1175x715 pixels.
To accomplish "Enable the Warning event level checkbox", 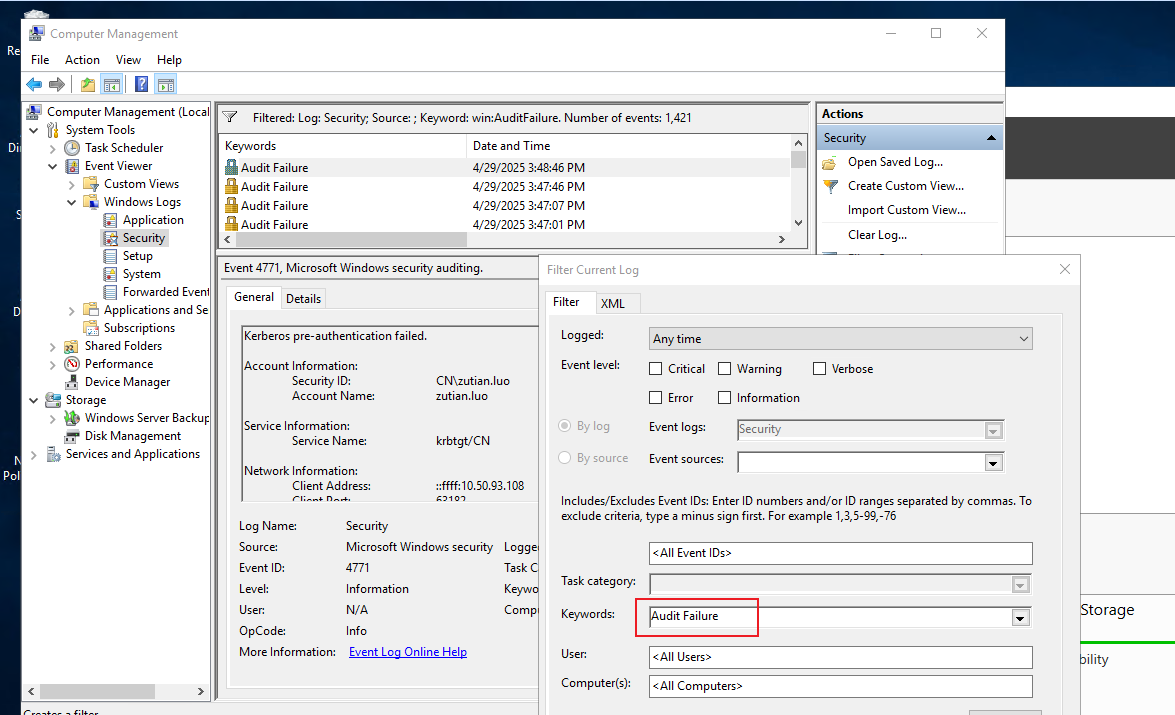I will [x=725, y=369].
